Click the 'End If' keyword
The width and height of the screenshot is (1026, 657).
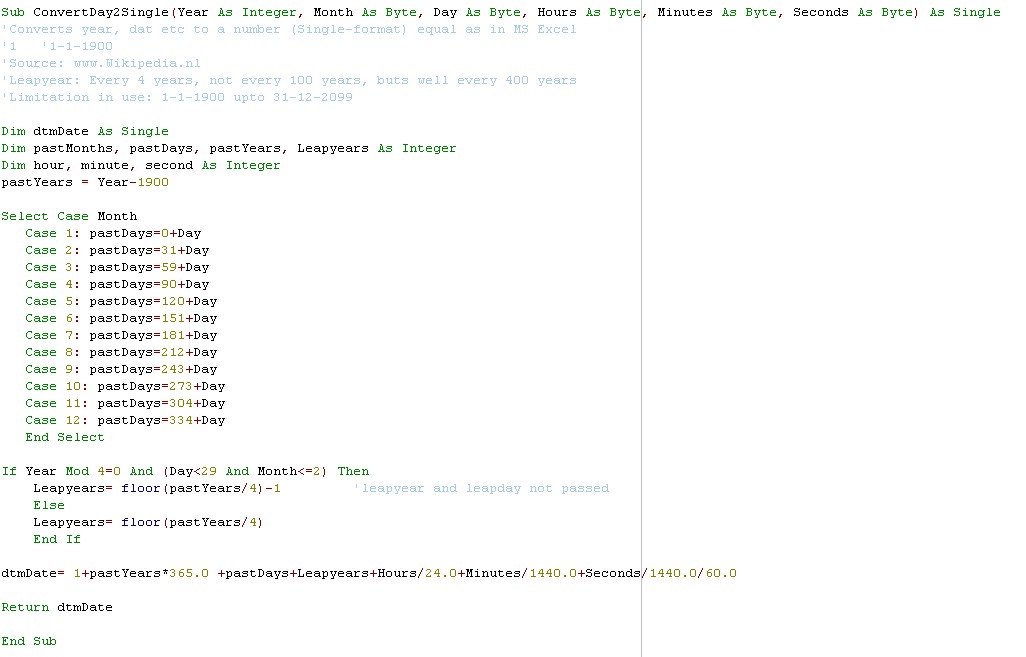(57, 539)
